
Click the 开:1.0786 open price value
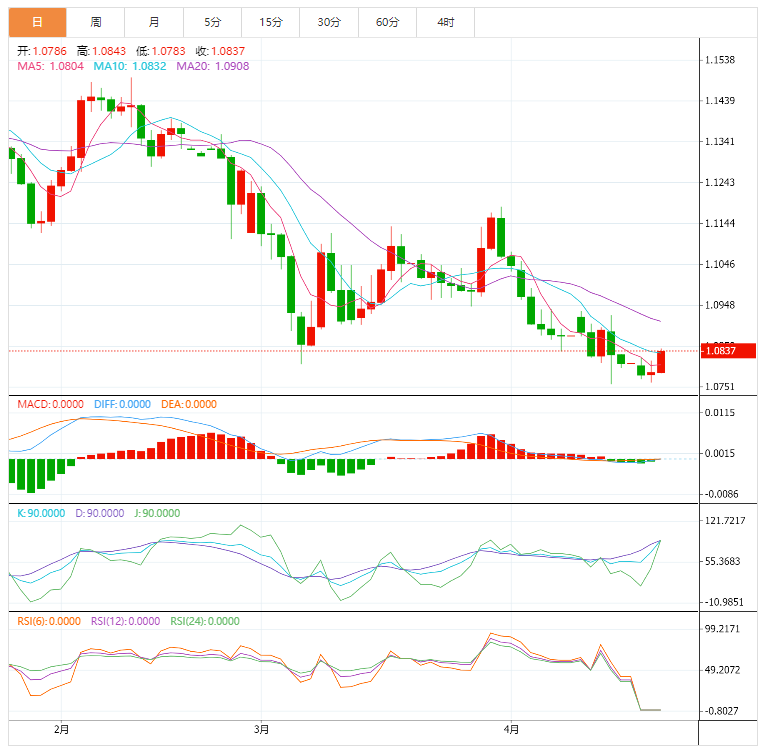[41, 51]
